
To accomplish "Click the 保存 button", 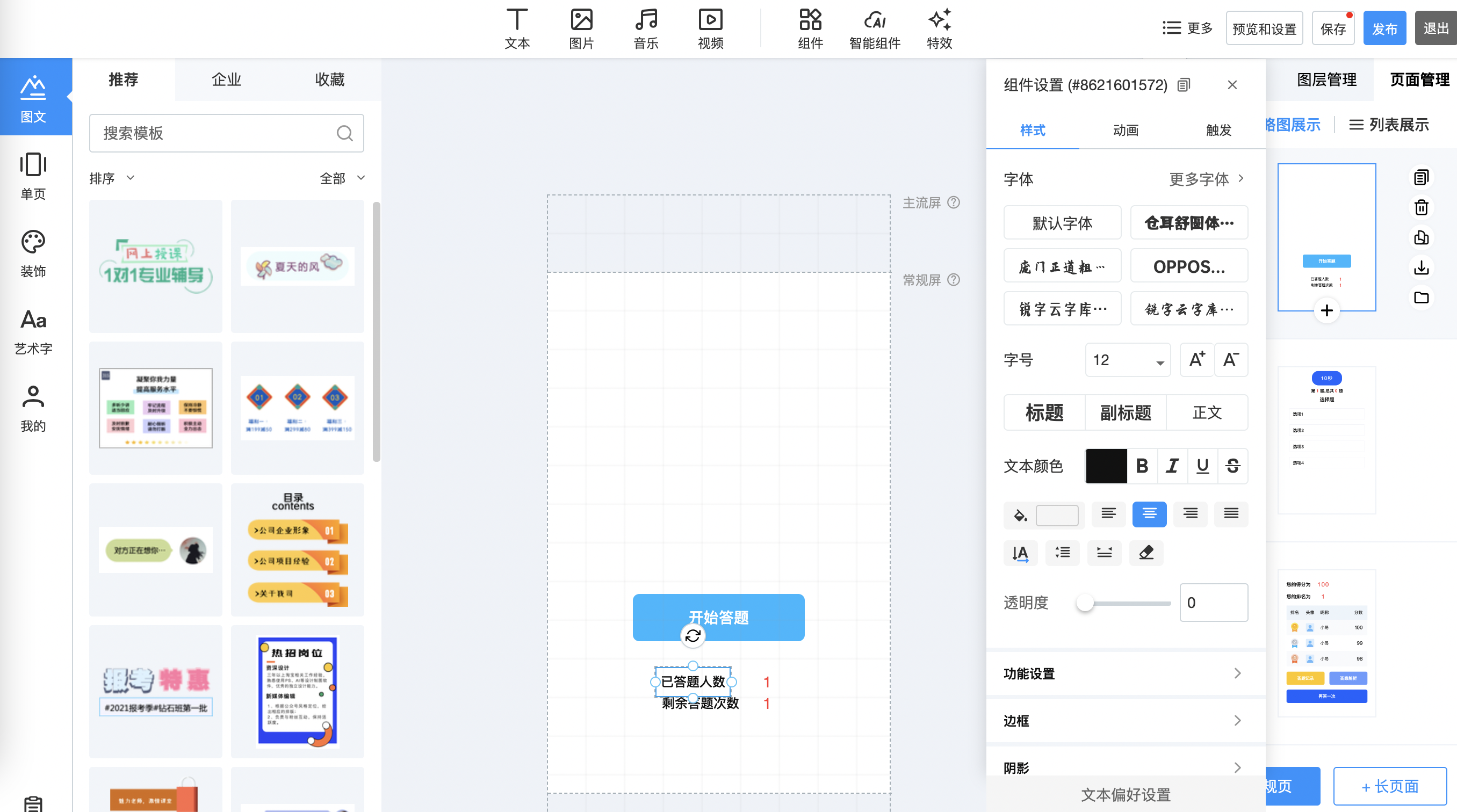I will click(1332, 28).
